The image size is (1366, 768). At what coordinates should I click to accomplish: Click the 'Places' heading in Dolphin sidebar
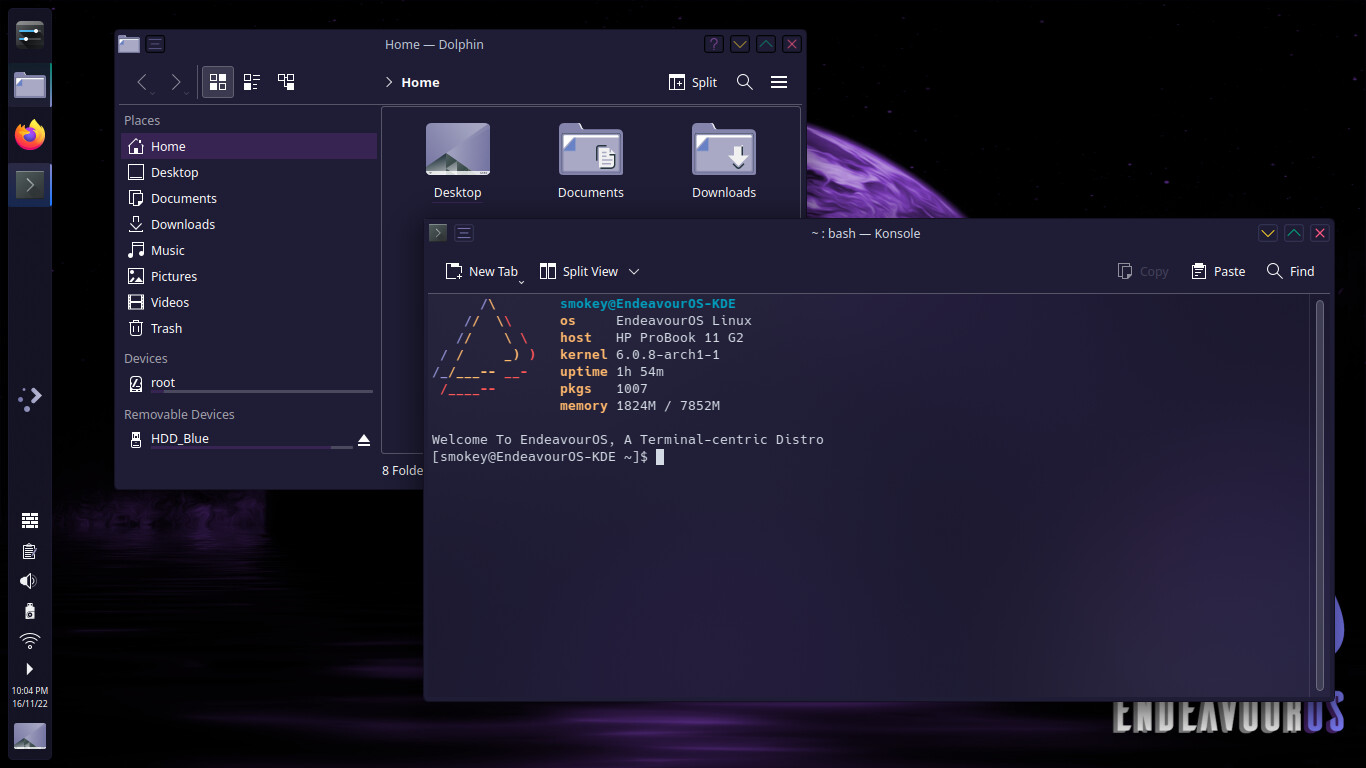[x=142, y=121]
